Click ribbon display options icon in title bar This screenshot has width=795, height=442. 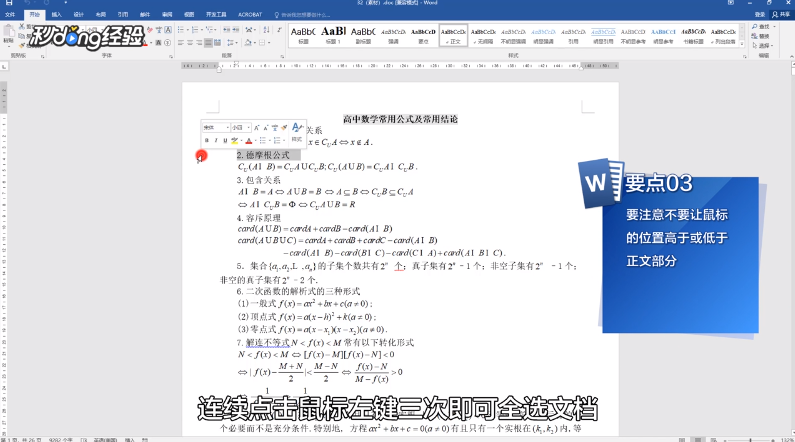click(x=731, y=3)
